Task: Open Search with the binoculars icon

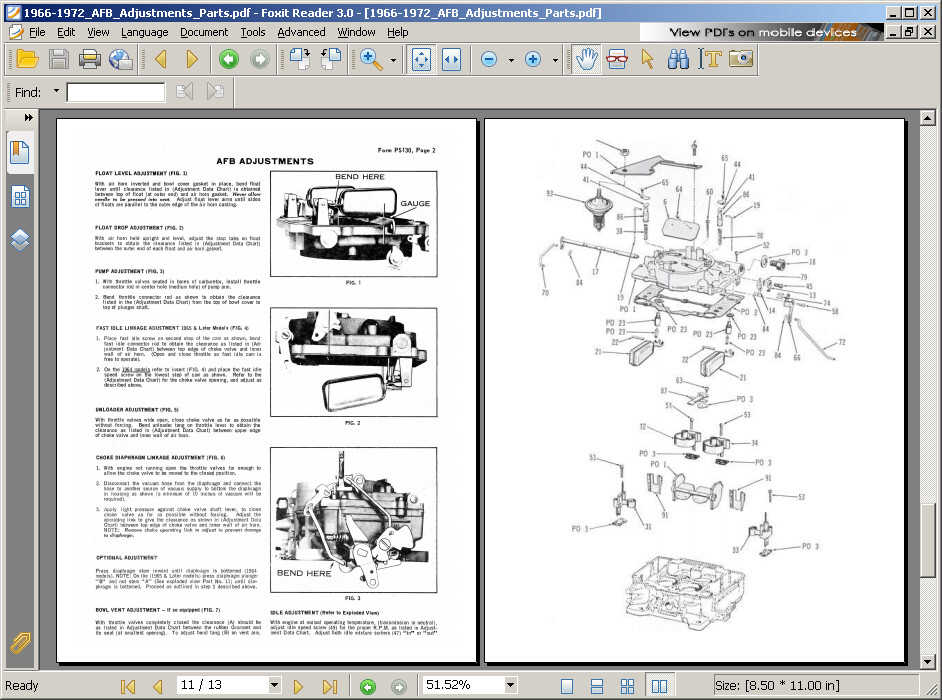Action: pos(678,59)
